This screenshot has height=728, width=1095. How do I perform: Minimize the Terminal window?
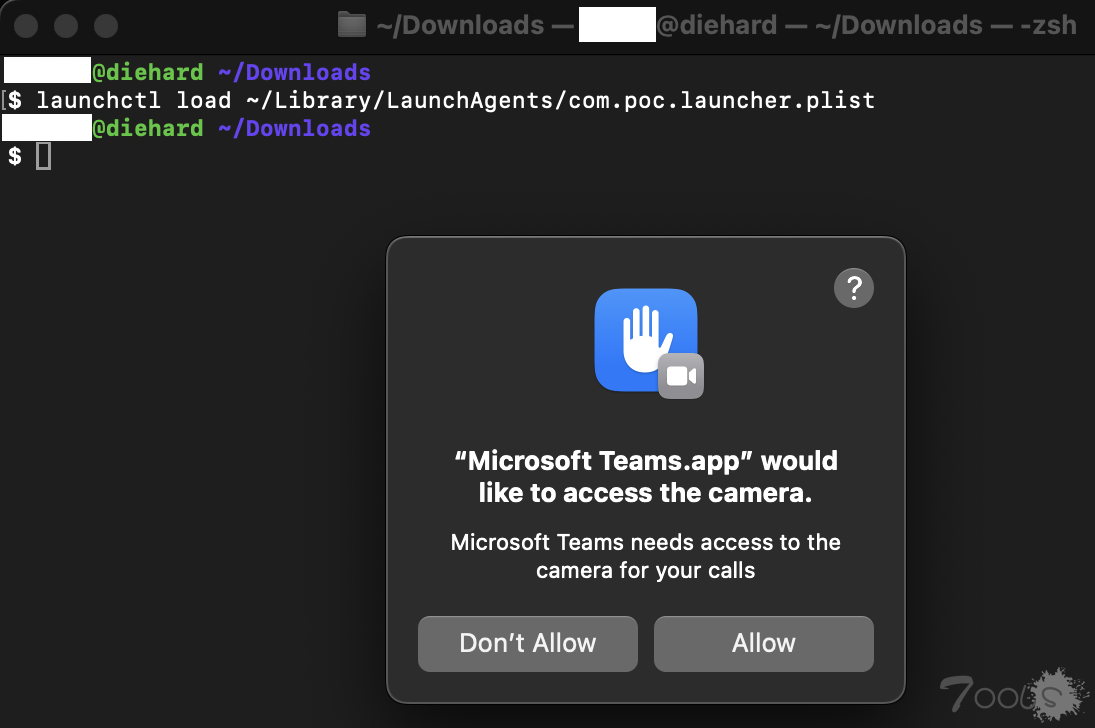66,26
